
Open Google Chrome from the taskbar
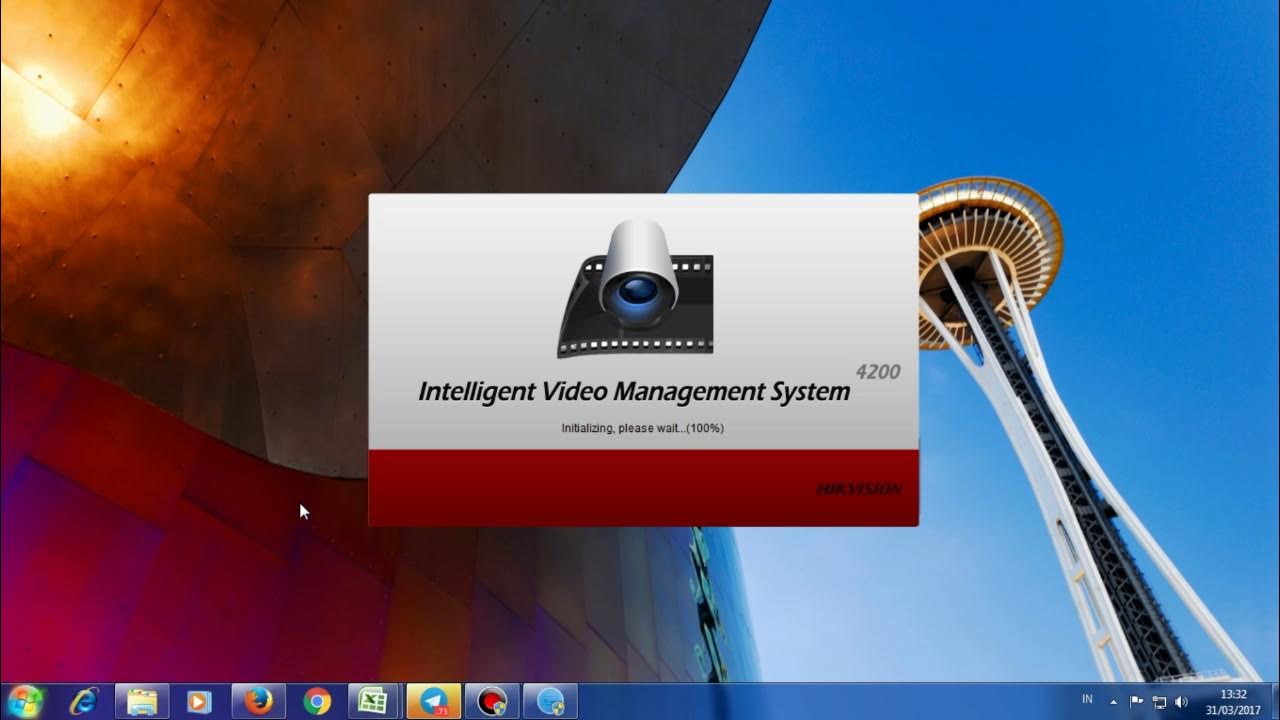pos(317,702)
